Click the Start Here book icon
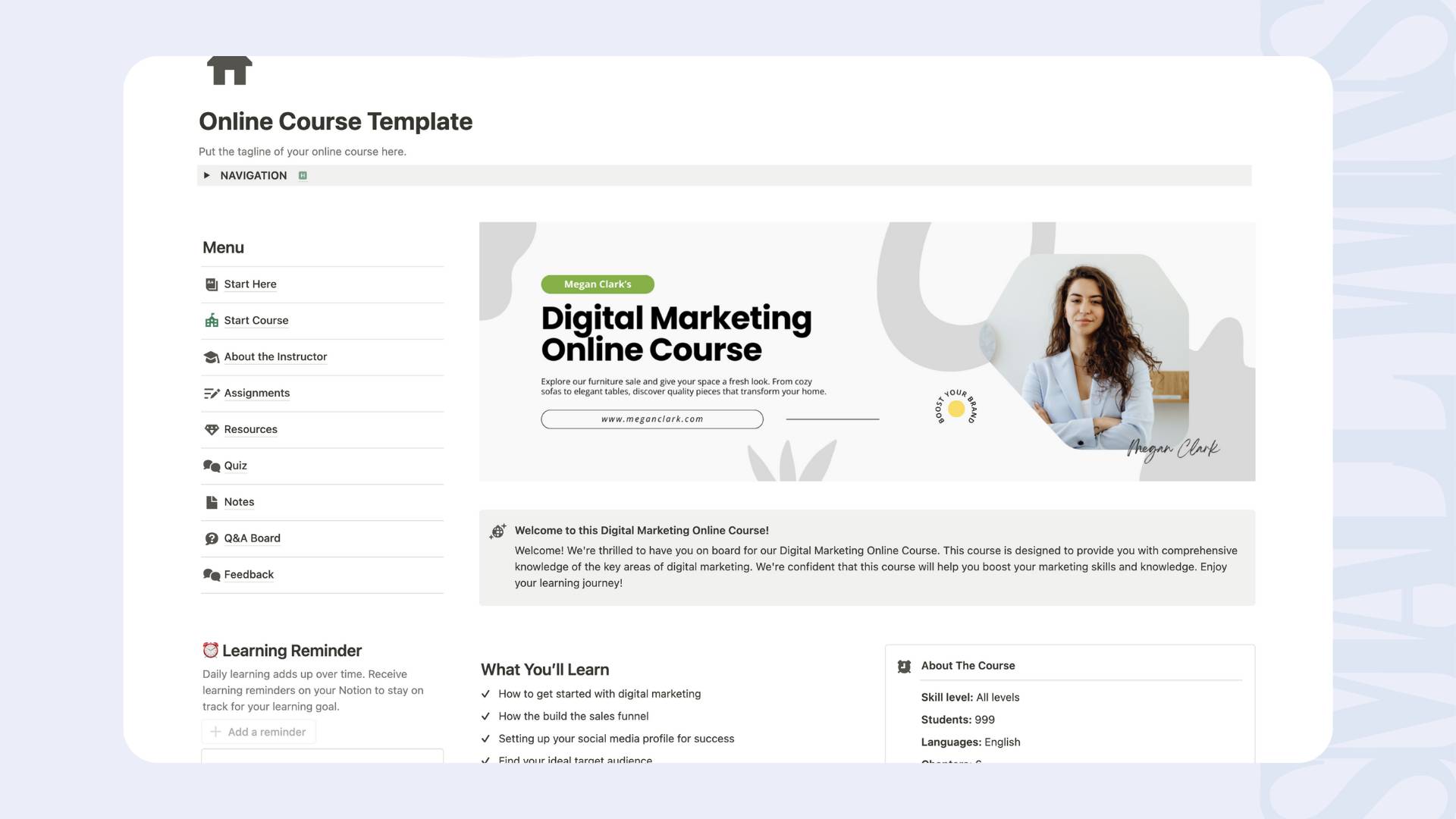Screen dimensions: 1456x819 (212, 284)
